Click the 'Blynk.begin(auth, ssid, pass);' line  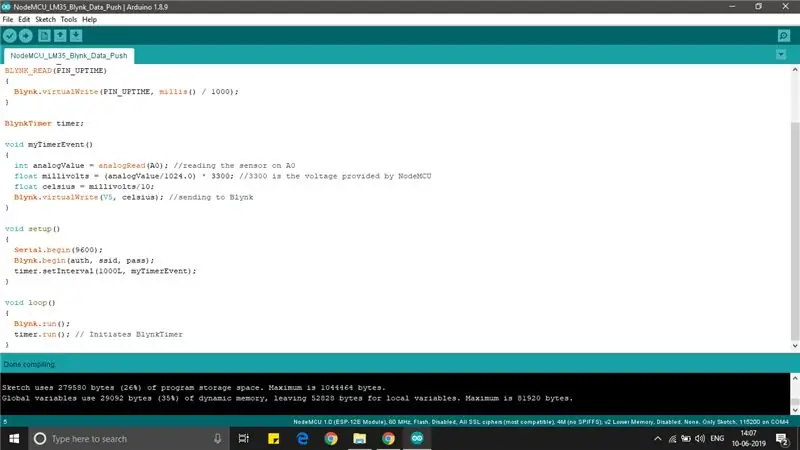click(84, 260)
